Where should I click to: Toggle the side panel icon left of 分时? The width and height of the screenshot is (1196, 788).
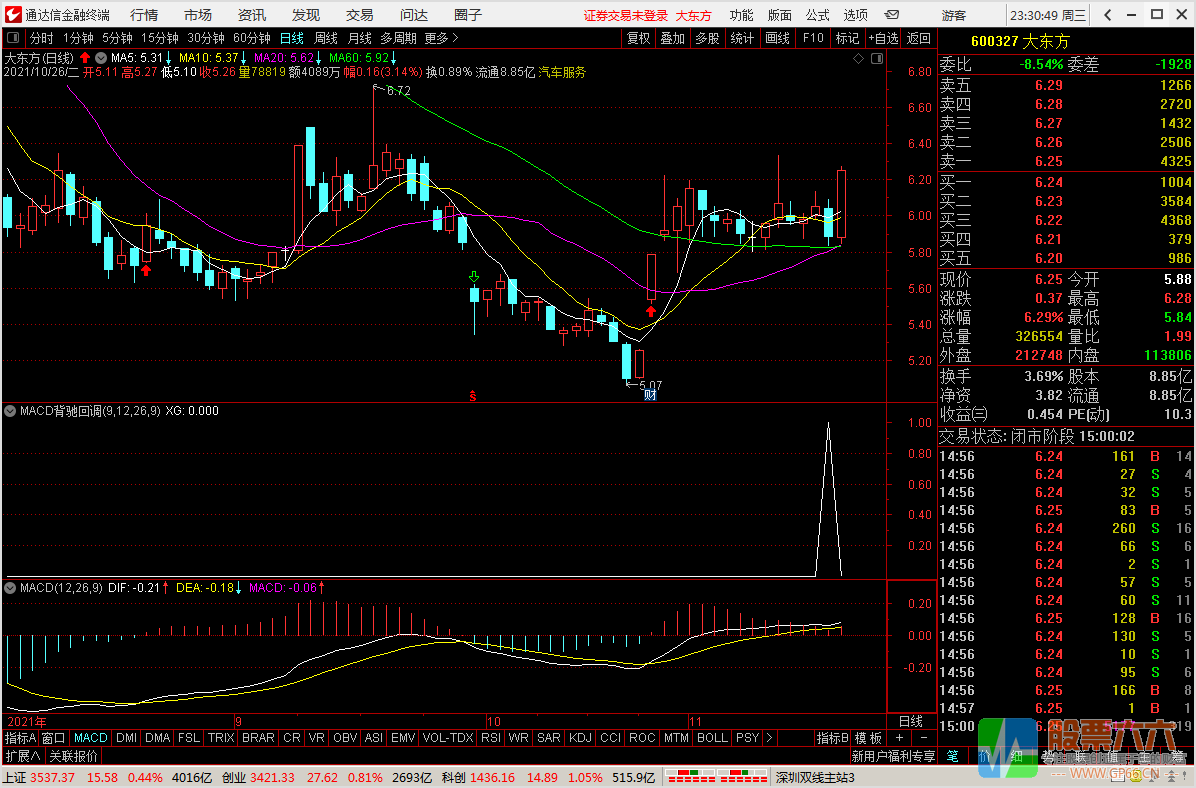tap(13, 38)
